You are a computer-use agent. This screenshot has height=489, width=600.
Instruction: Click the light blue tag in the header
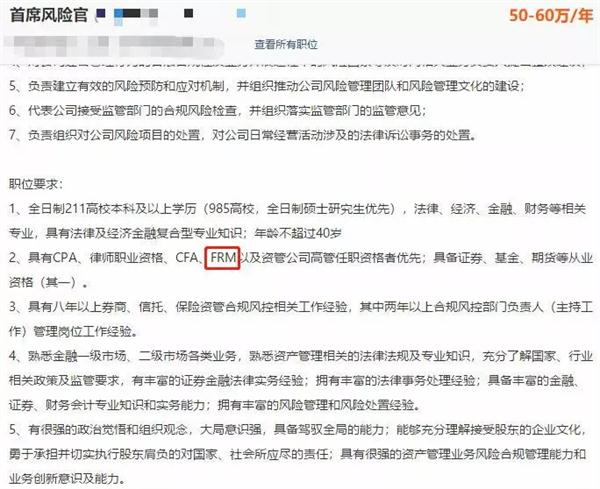click(x=241, y=14)
